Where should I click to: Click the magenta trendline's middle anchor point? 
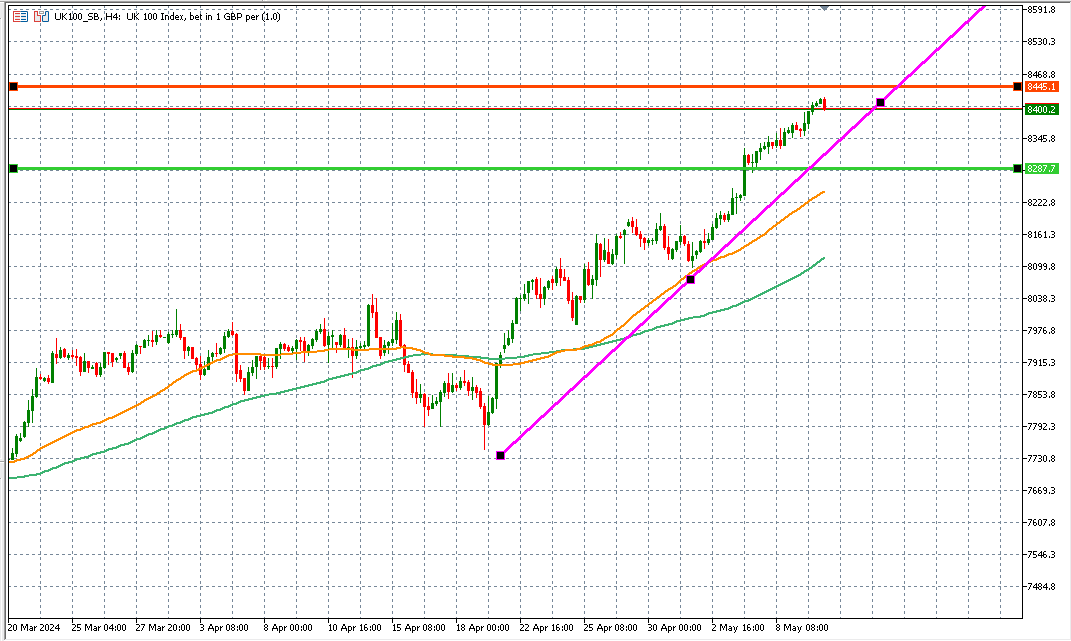point(690,279)
